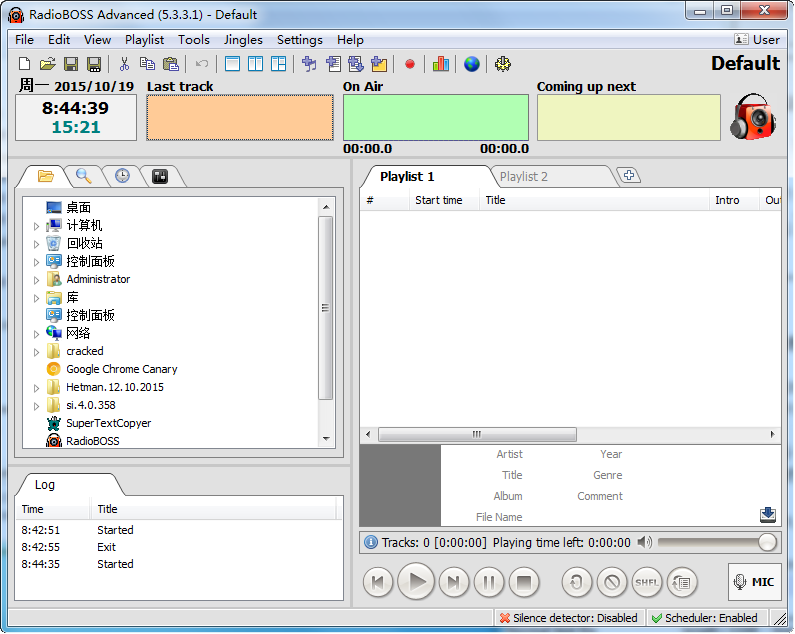795x634 pixels.
Task: Click the red record button in toolbar
Action: point(410,64)
